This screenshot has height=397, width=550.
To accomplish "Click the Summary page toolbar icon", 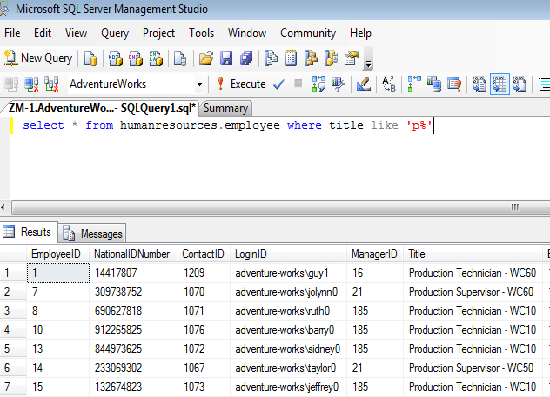I will click(x=291, y=58).
